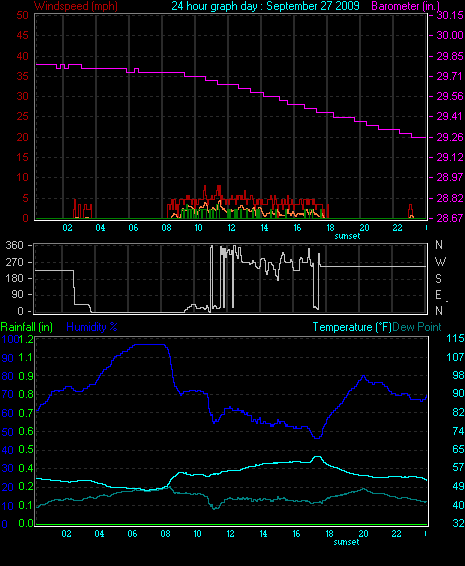Image resolution: width=465 pixels, height=566 pixels.
Task: Click the Windspeed (mph) axis title
Action: [x=76, y=6]
